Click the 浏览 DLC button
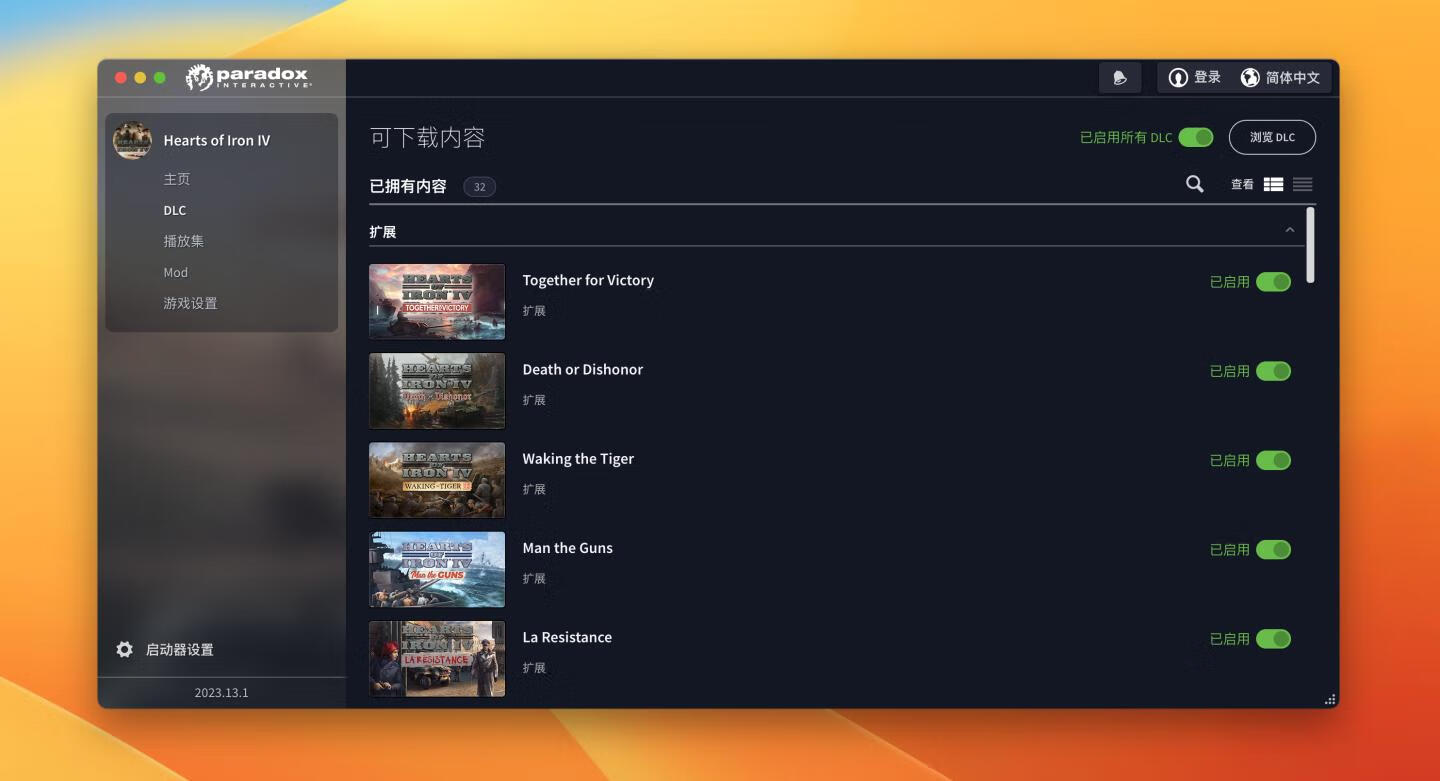The width and height of the screenshot is (1440, 781). tap(1272, 137)
